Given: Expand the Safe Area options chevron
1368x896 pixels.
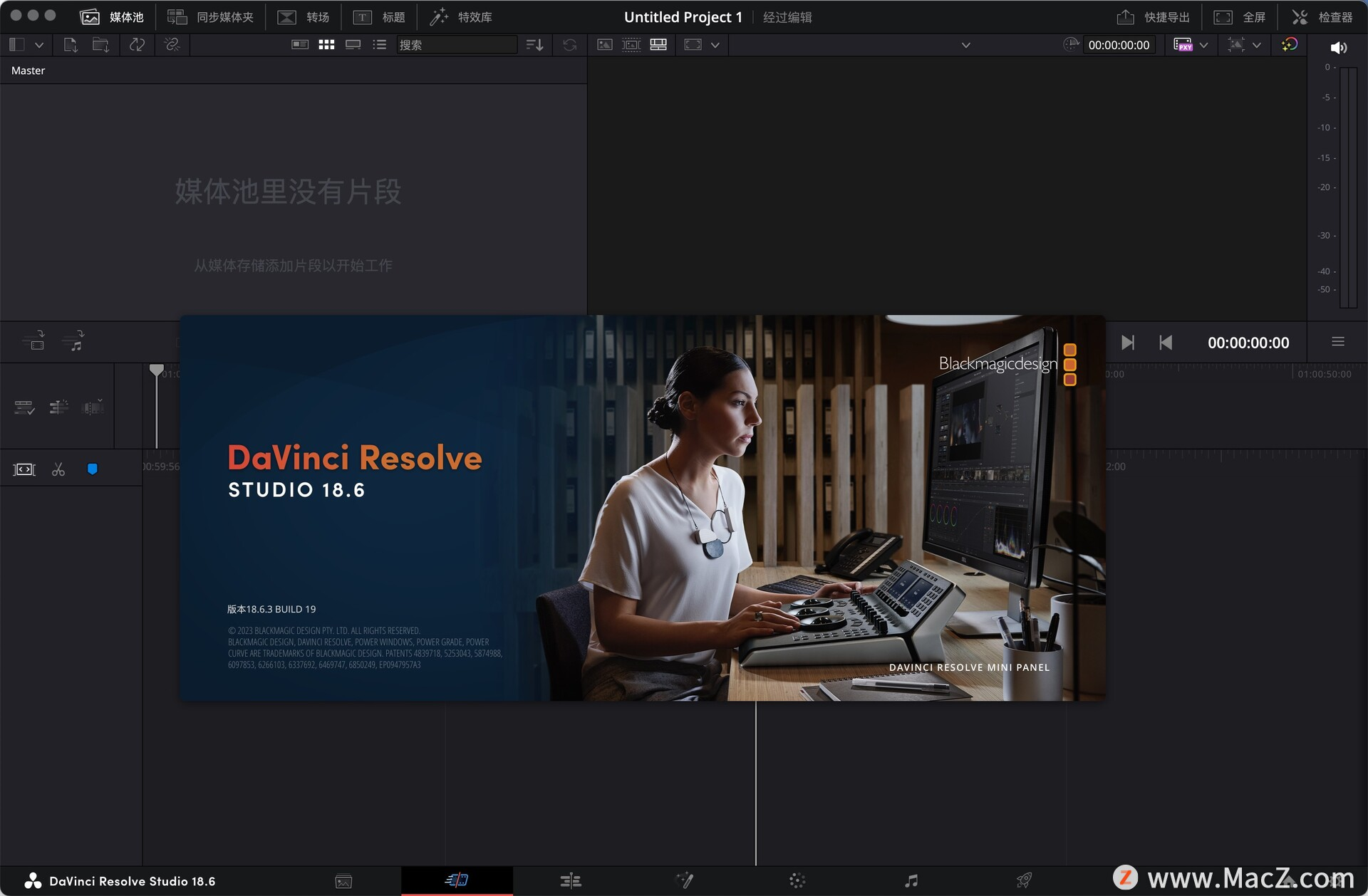Looking at the screenshot, I should pyautogui.click(x=715, y=45).
